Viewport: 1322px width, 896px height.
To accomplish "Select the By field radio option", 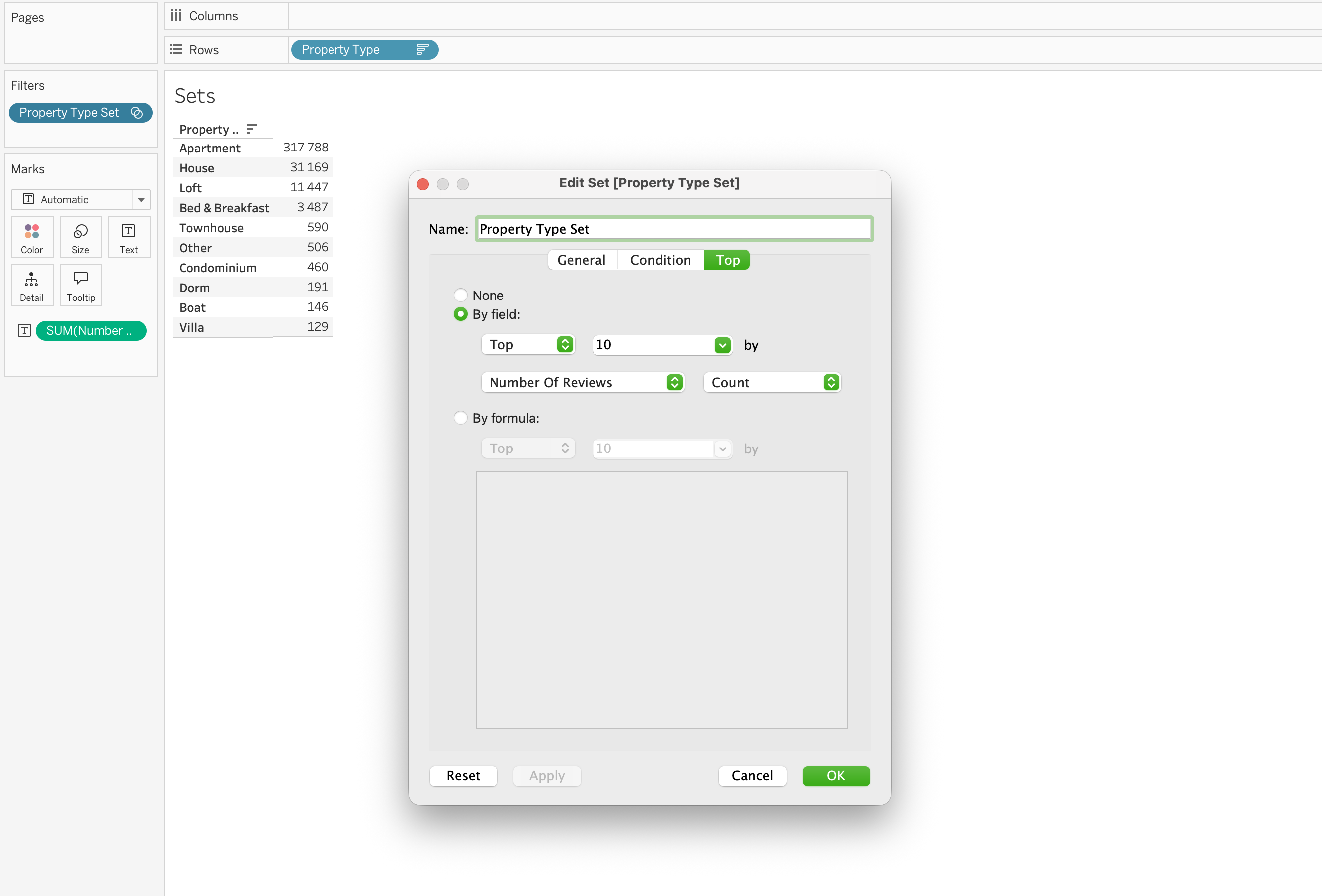I will click(460, 314).
